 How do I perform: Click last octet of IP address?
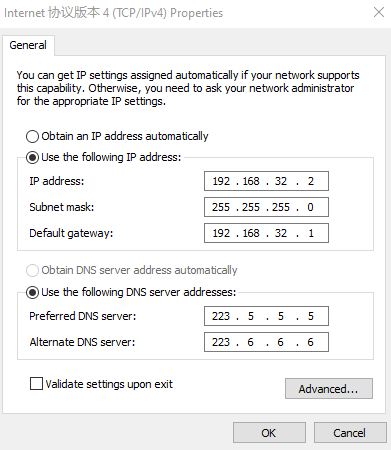click(x=311, y=181)
